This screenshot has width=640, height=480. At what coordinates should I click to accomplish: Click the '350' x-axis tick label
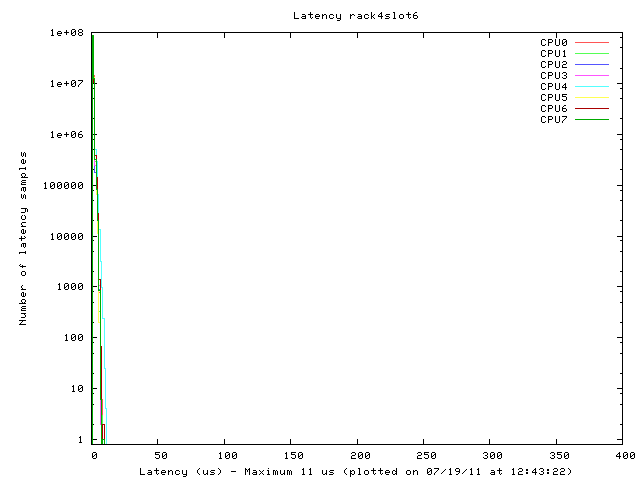click(560, 456)
